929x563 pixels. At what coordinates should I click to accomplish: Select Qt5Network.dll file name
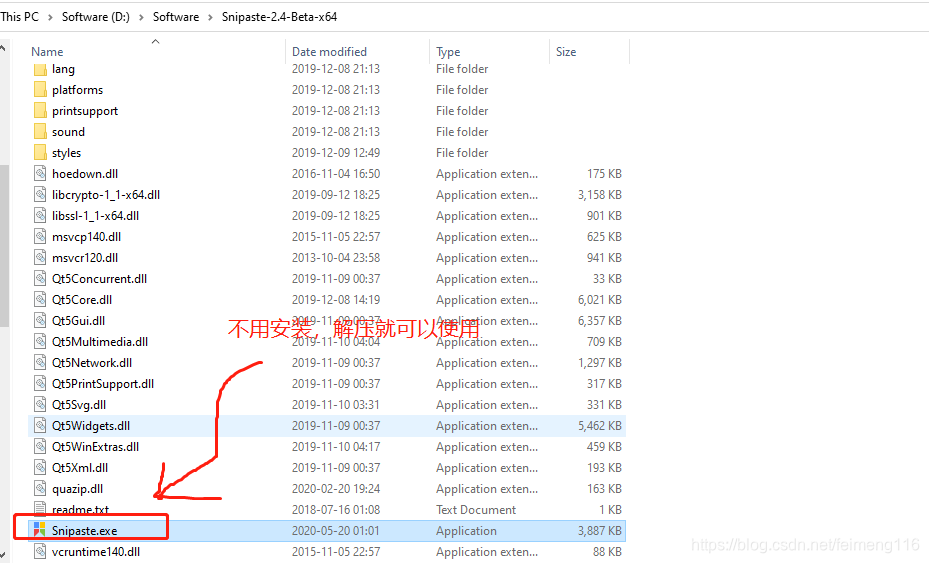click(92, 363)
